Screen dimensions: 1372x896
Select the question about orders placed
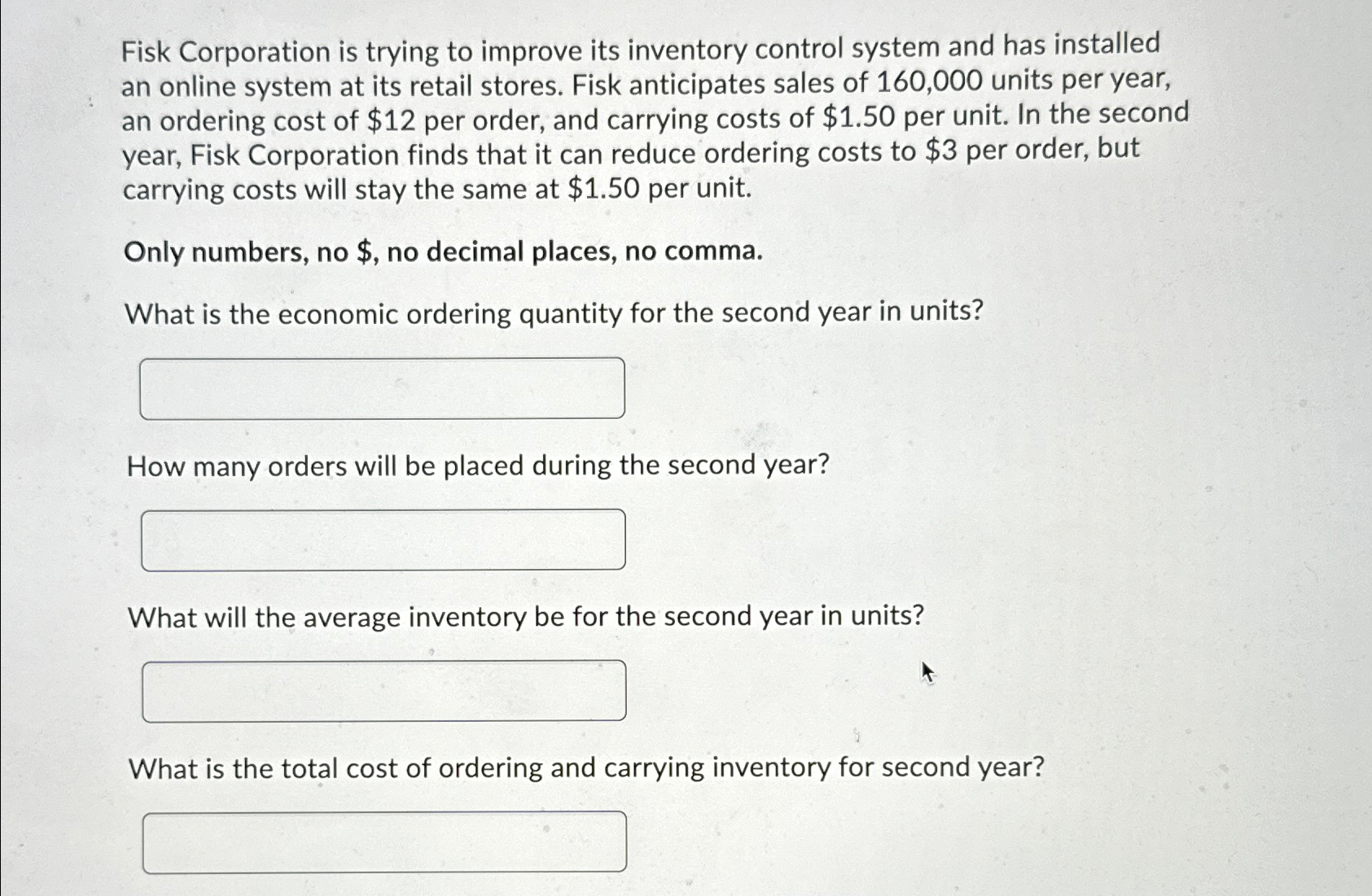478,465
